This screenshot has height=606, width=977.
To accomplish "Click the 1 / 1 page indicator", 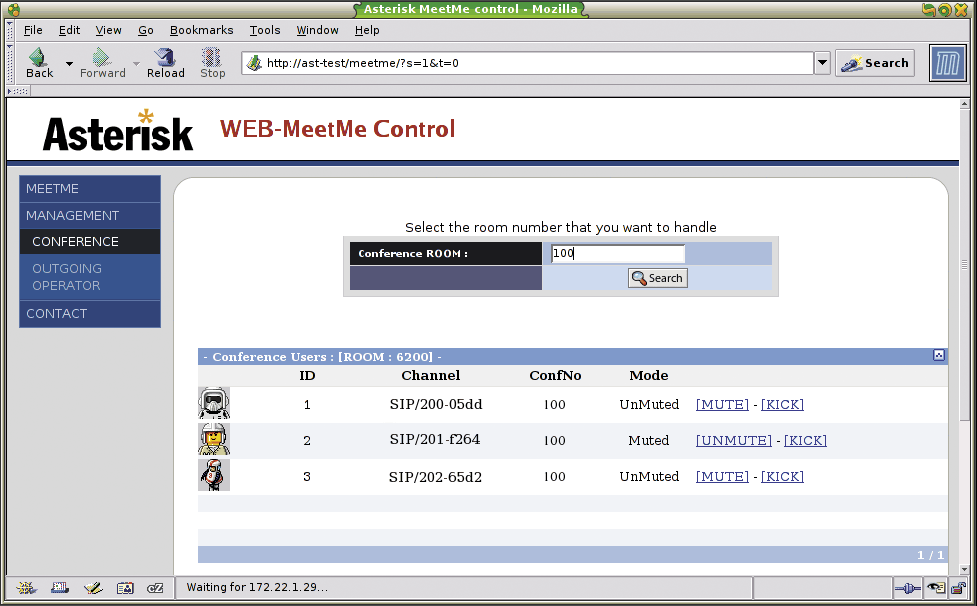I will (930, 555).
